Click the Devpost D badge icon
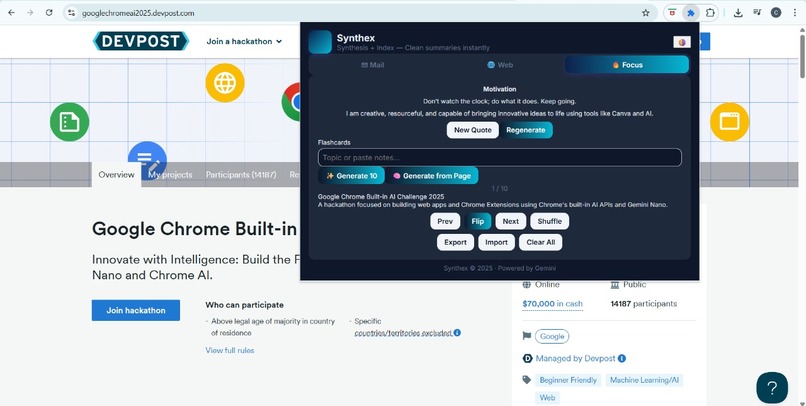Viewport: 806px width, 406px height. (x=527, y=358)
